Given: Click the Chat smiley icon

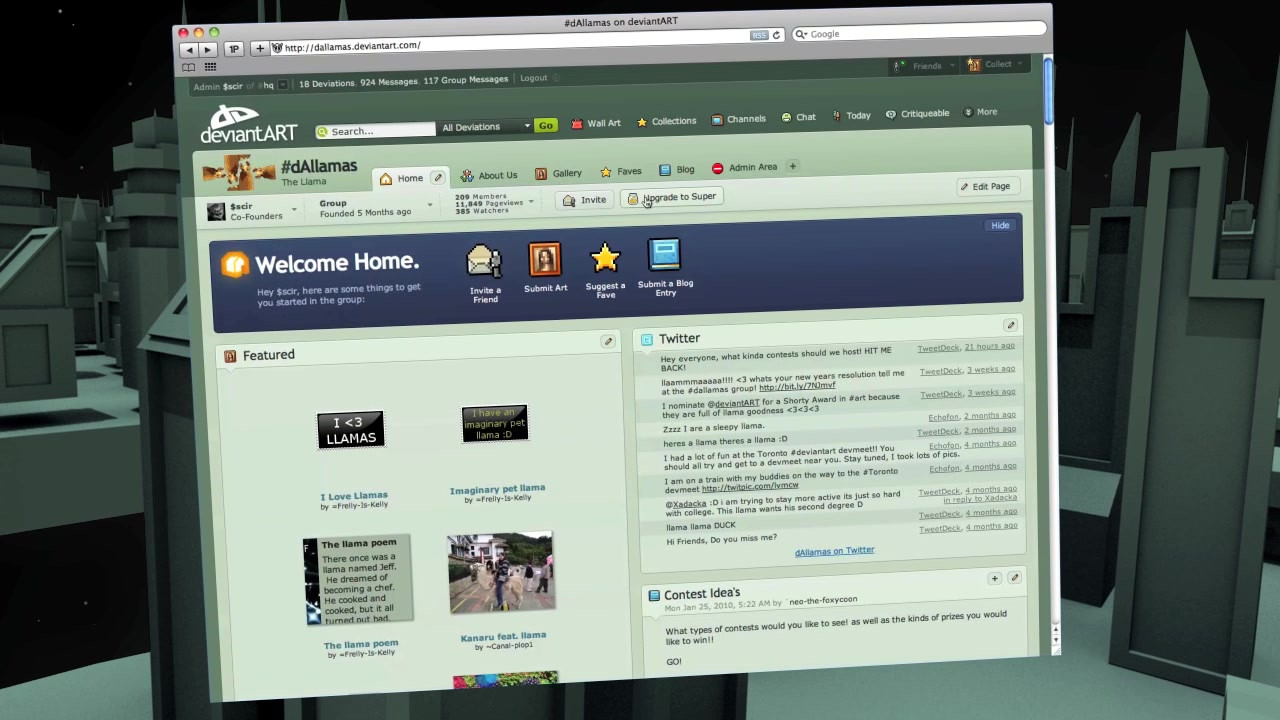Looking at the screenshot, I should 786,117.
